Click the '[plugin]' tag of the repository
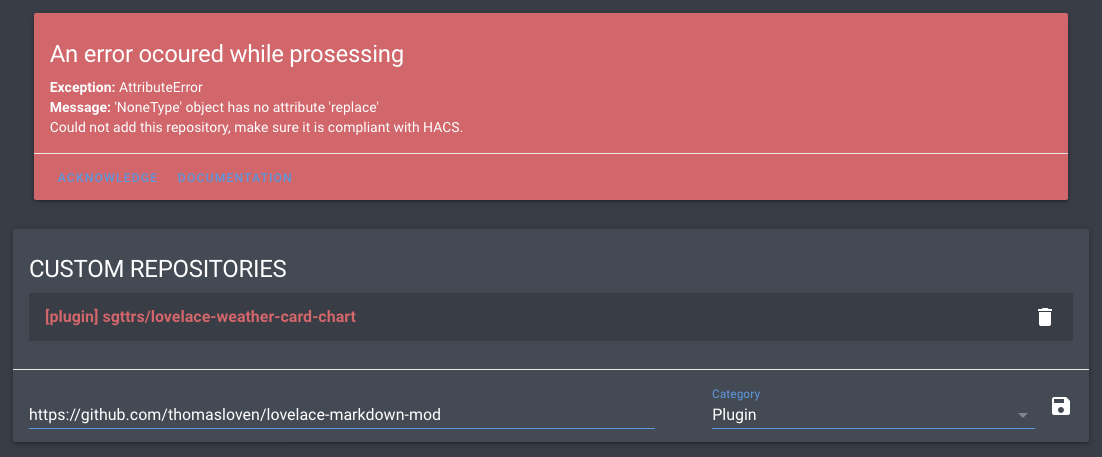Screen dimensions: 1102x457 pyautogui.click(x=71, y=317)
